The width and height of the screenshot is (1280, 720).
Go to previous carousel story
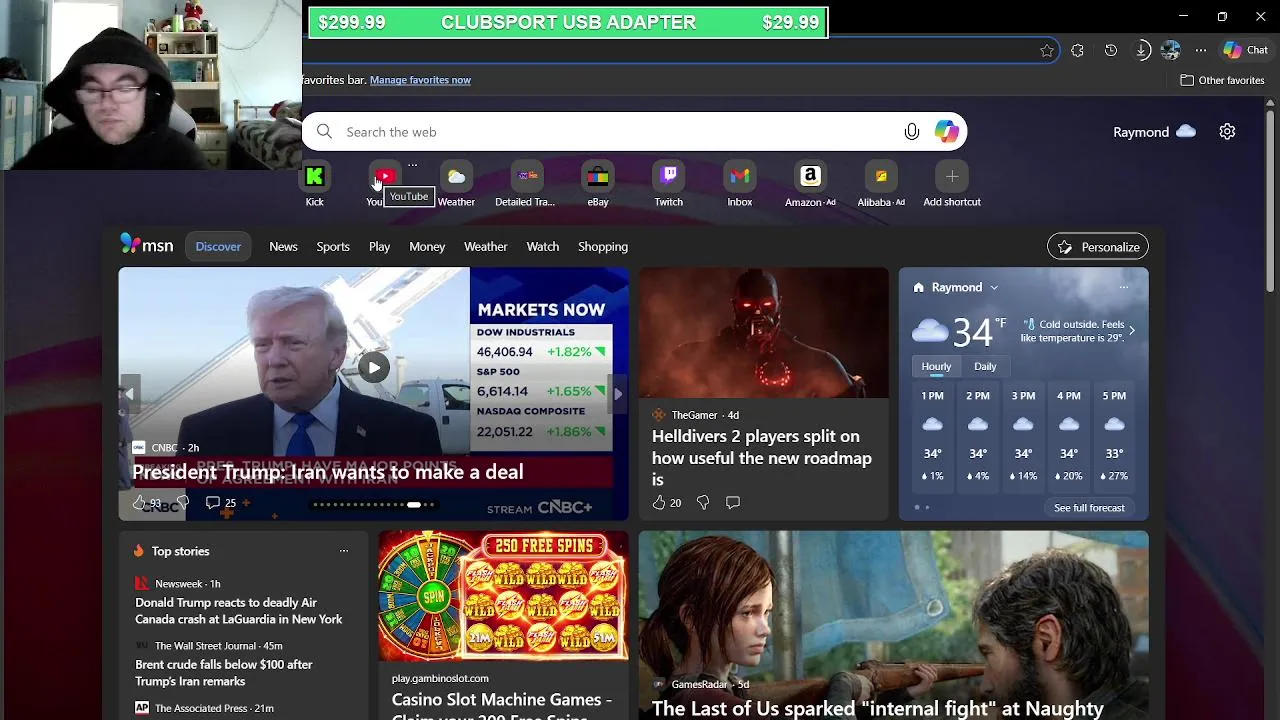(x=128, y=394)
